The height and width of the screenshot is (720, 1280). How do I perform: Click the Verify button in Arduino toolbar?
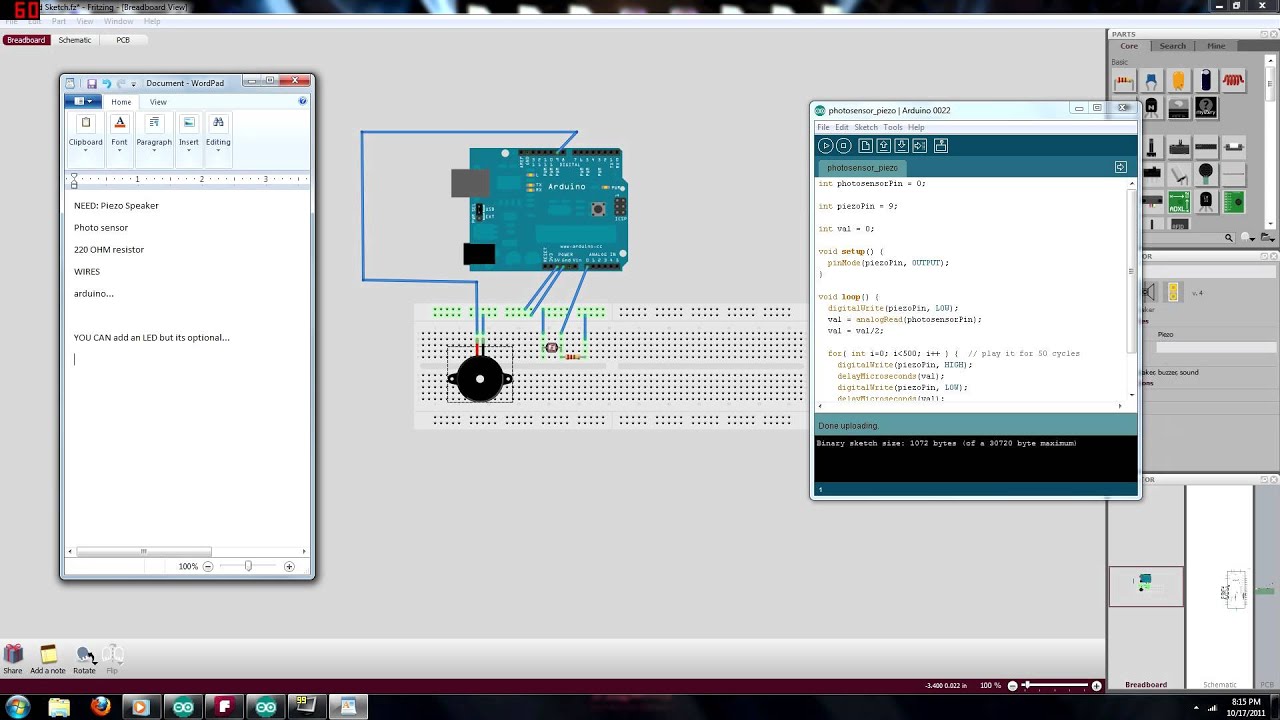(x=826, y=146)
